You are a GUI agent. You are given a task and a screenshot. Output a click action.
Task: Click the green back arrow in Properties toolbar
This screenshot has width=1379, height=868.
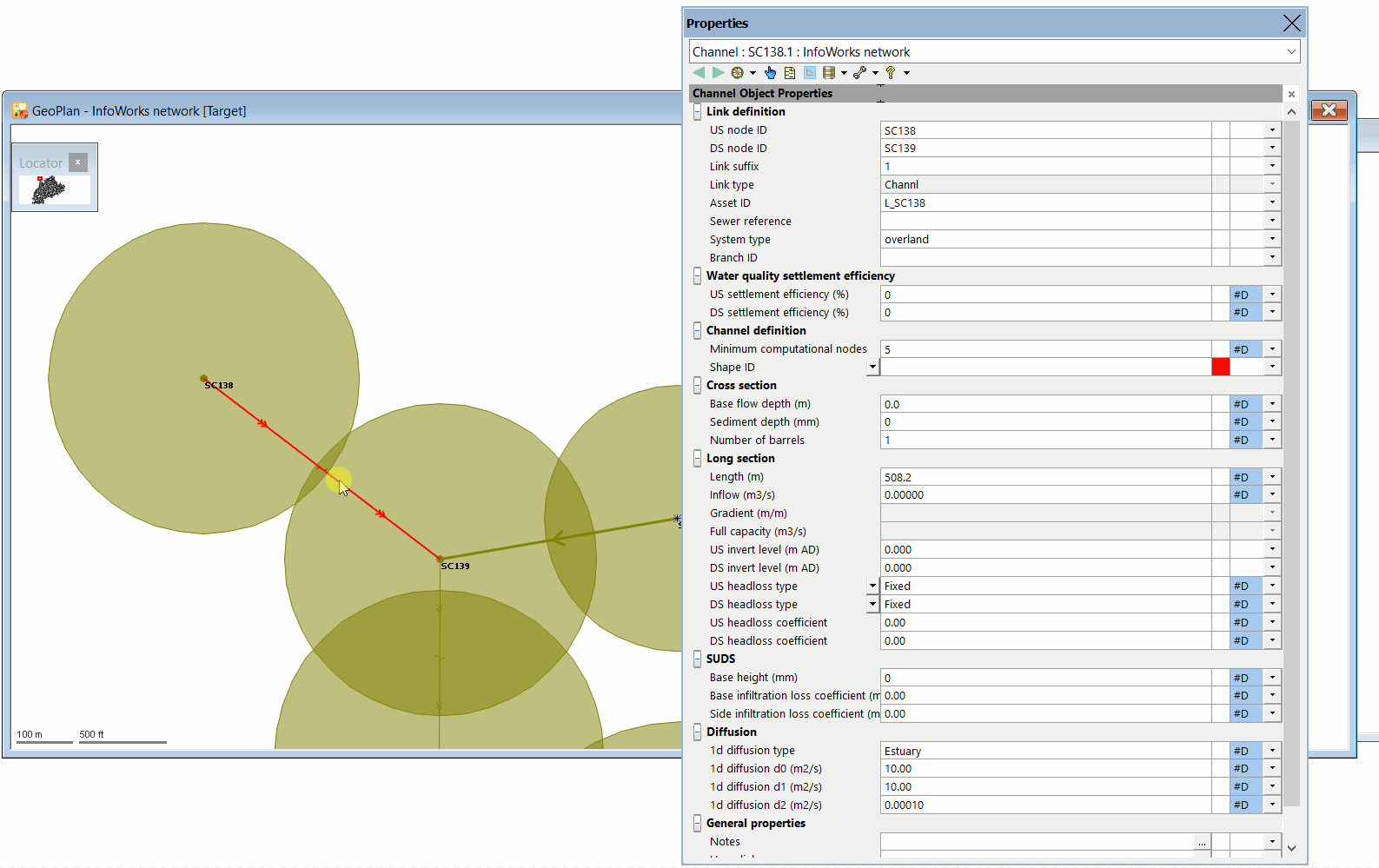[699, 73]
